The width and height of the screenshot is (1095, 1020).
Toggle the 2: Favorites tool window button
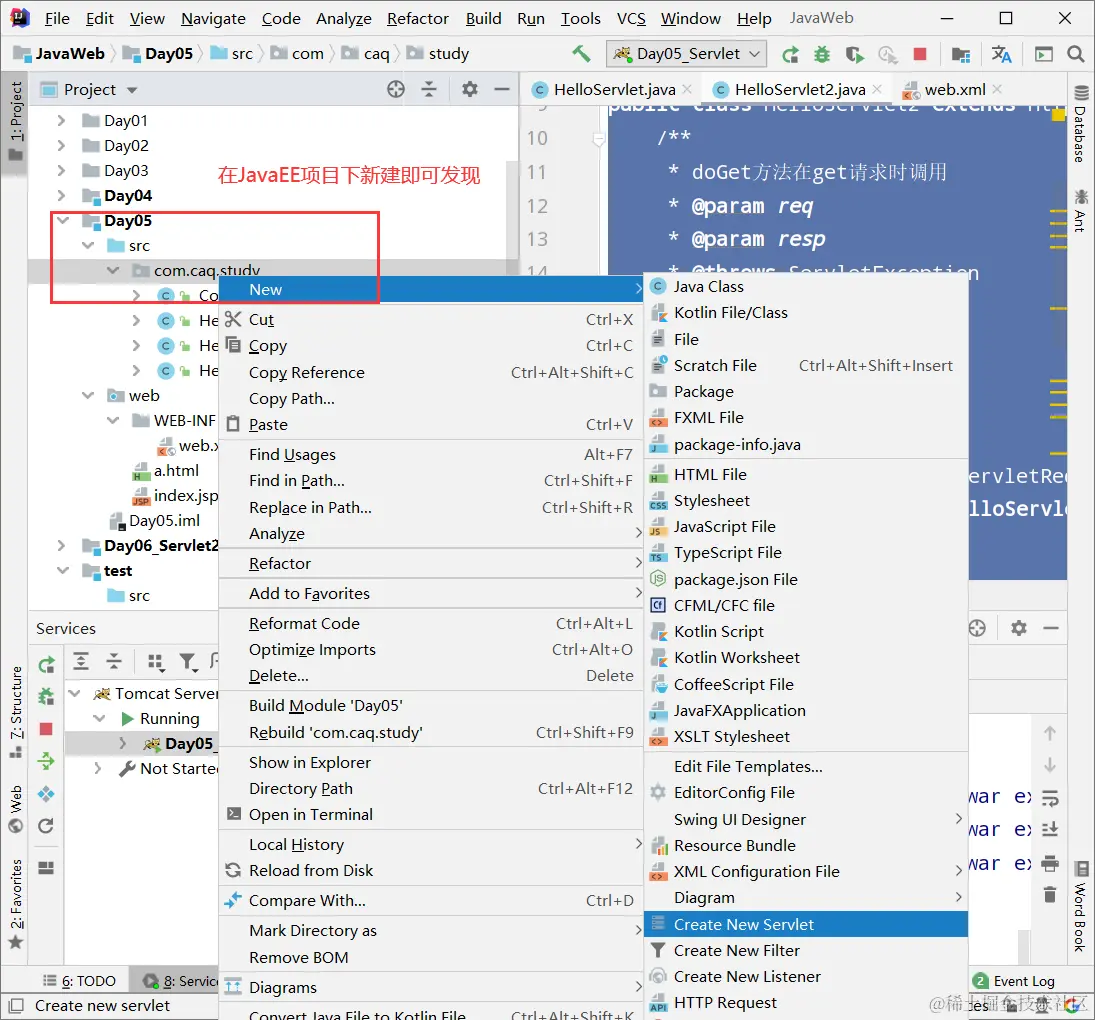click(15, 903)
